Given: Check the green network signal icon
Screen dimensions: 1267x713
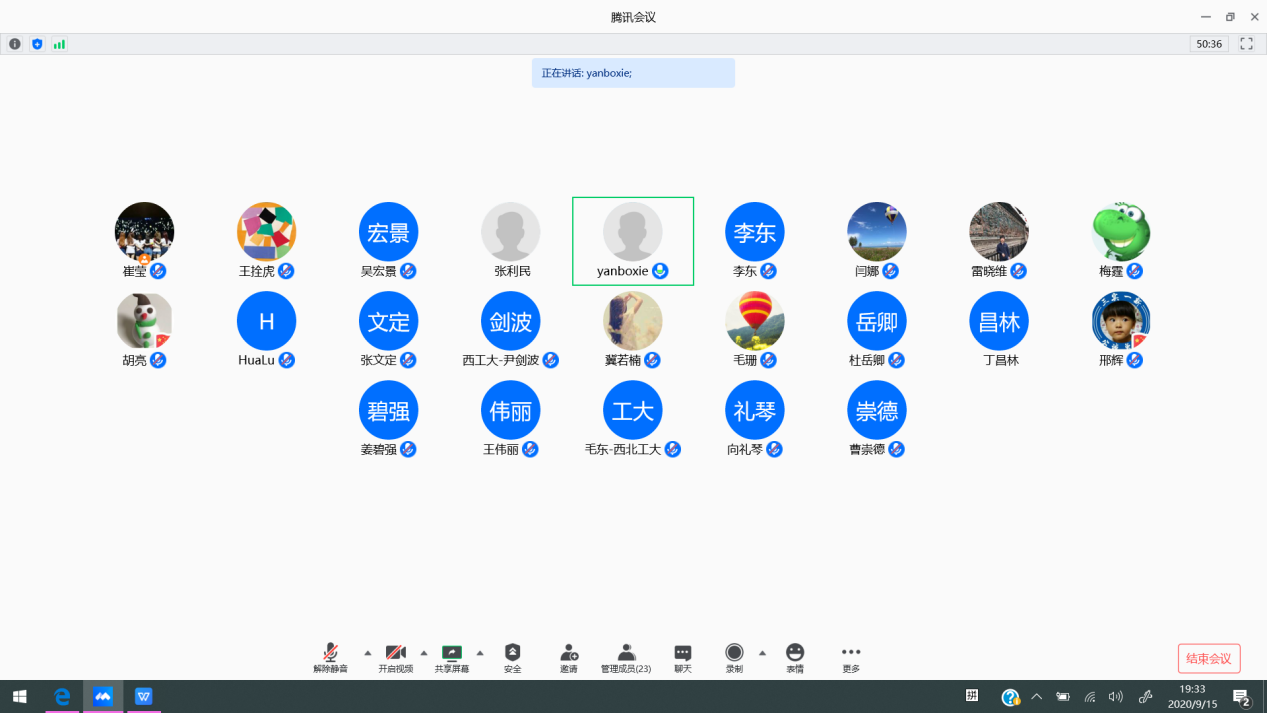Looking at the screenshot, I should pyautogui.click(x=59, y=44).
